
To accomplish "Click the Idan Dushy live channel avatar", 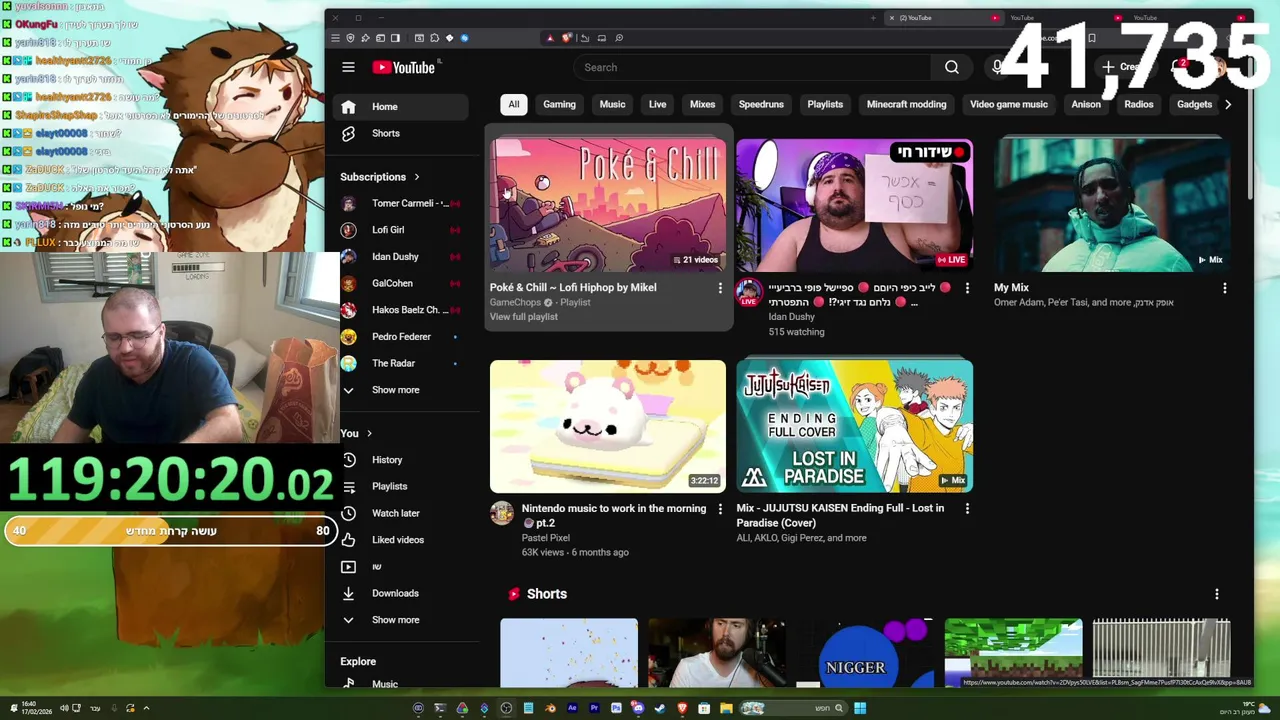I will pyautogui.click(x=748, y=292).
